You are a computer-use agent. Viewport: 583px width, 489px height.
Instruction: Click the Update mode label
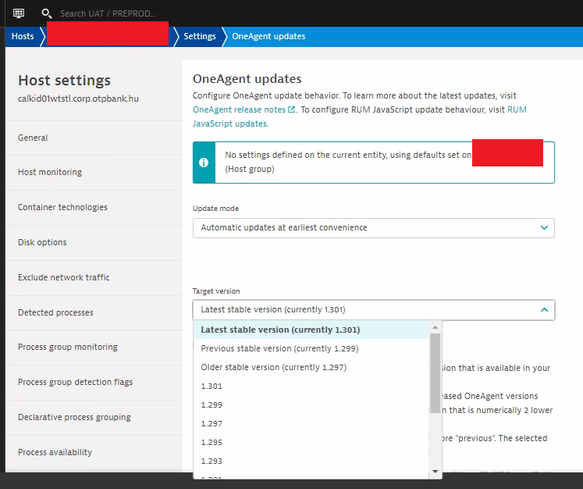[x=216, y=208]
